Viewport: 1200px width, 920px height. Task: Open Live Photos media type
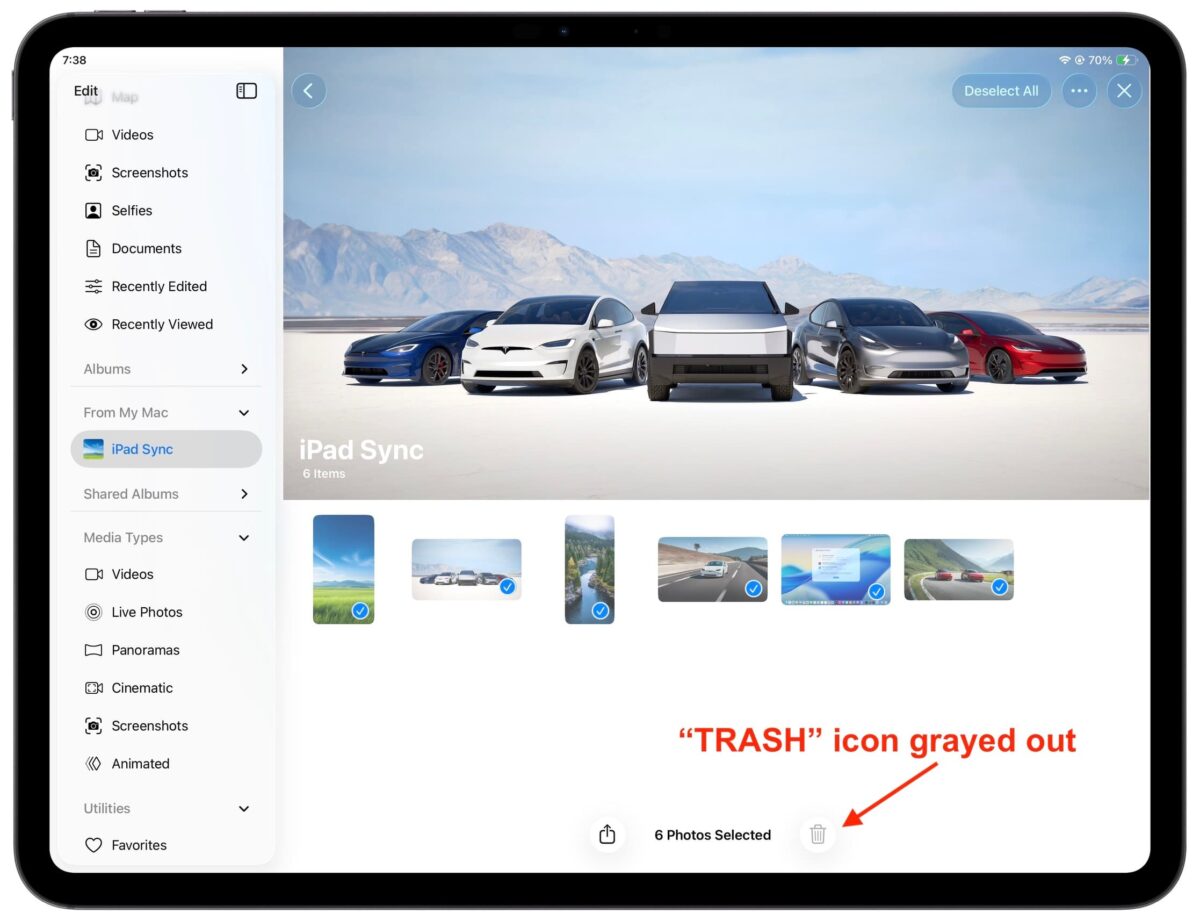[x=166, y=613]
